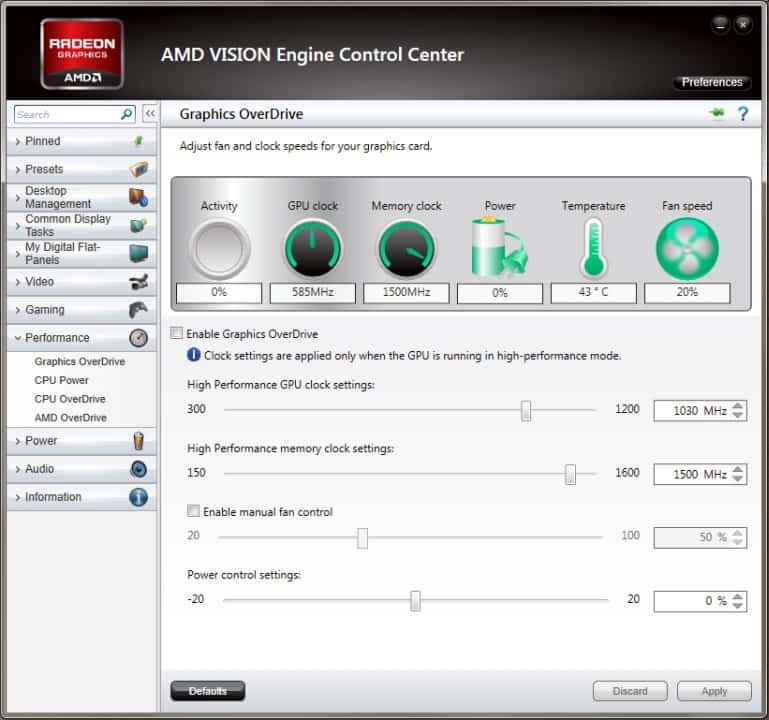Collapse sidebar with double-arrow button
Screen dimensions: 769x720
pyautogui.click(x=150, y=114)
